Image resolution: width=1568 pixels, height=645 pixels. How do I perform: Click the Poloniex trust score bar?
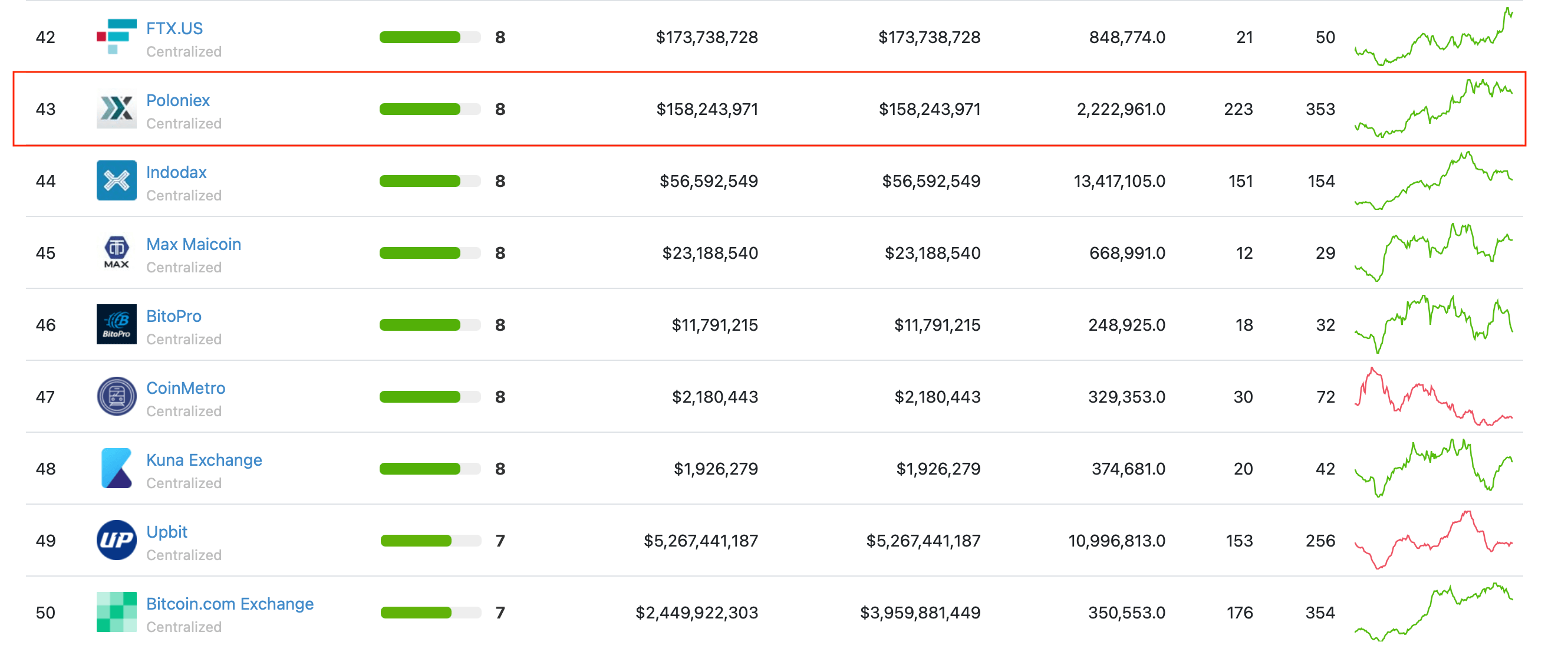tap(430, 110)
